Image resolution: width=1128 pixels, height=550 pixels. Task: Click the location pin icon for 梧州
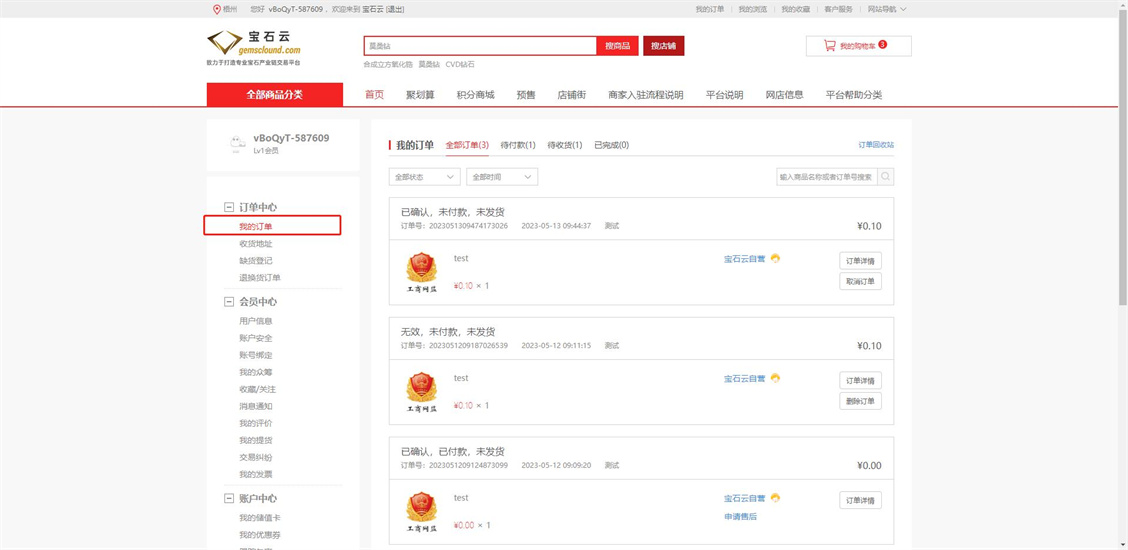click(217, 9)
